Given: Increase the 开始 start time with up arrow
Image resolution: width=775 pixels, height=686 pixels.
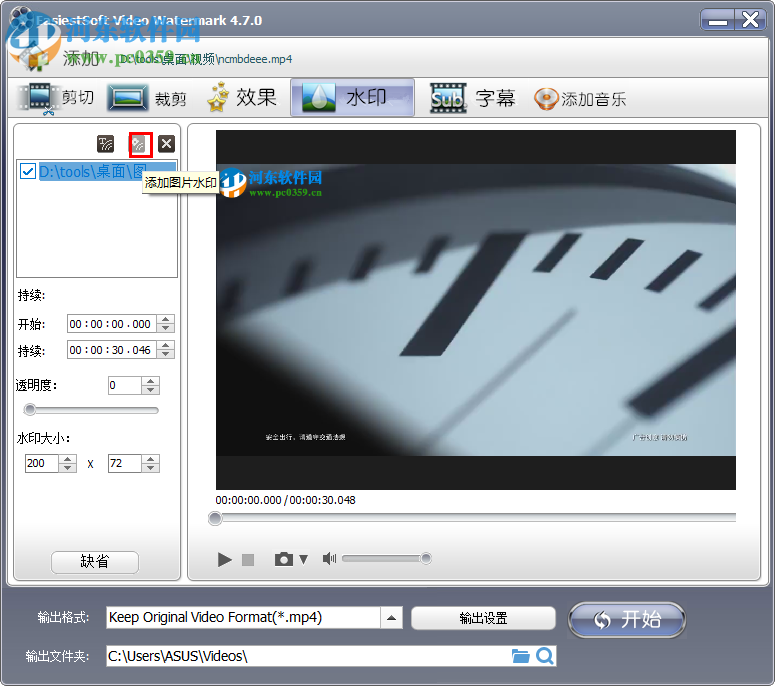Looking at the screenshot, I should click(x=166, y=320).
